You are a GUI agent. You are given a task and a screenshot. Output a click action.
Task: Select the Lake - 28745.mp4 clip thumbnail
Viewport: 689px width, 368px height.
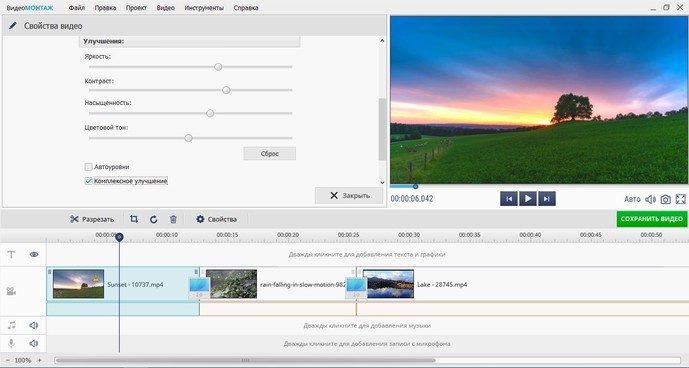point(388,284)
